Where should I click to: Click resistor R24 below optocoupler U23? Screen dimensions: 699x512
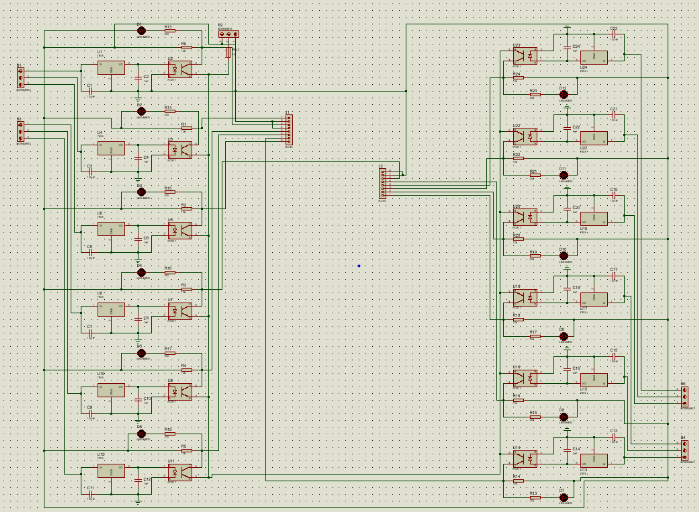518,78
